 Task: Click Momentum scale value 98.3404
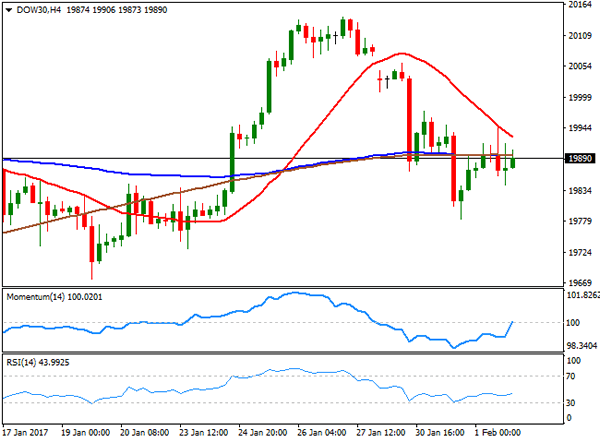[x=582, y=346]
